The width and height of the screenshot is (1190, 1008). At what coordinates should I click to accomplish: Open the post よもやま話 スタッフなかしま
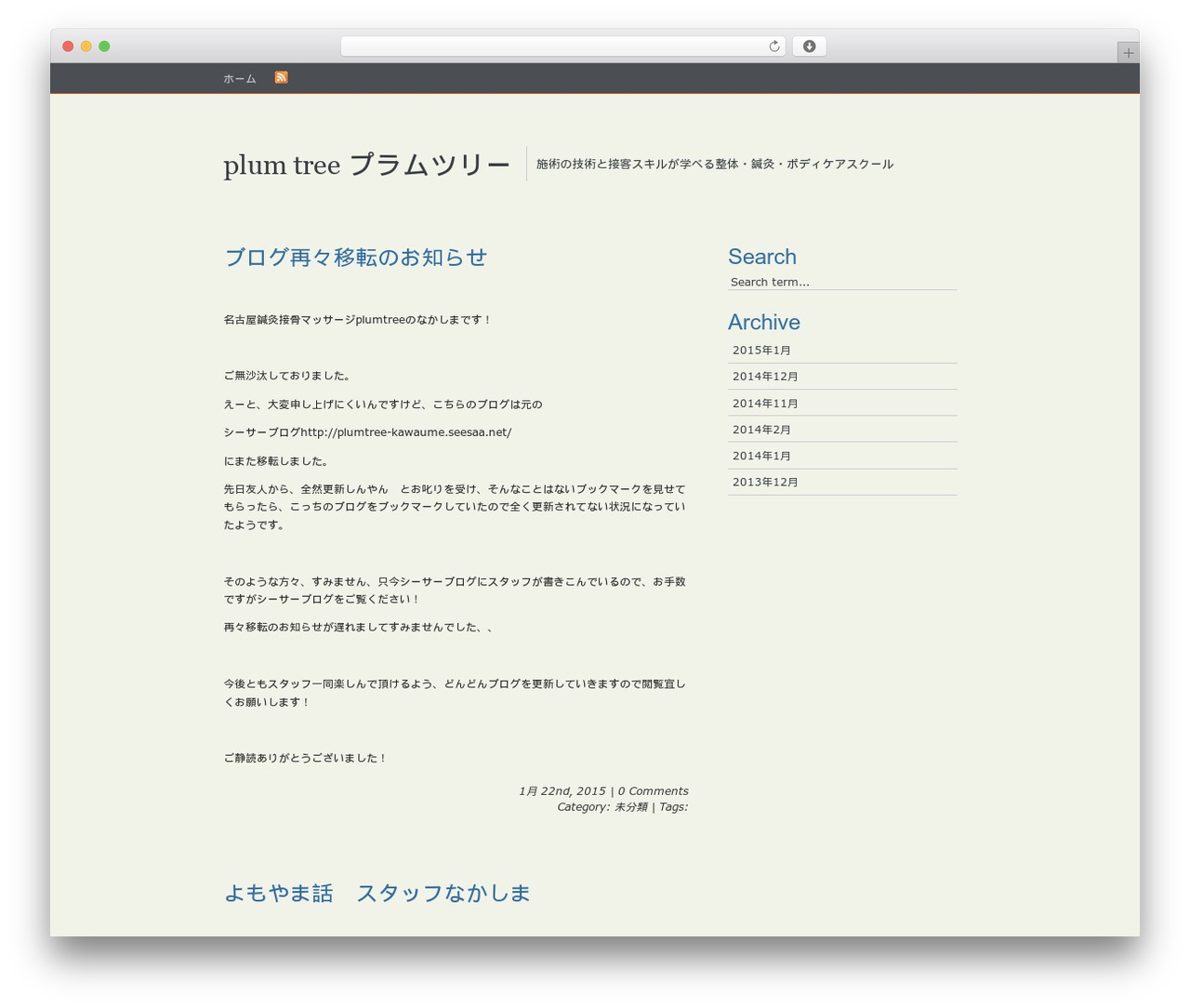[x=377, y=893]
